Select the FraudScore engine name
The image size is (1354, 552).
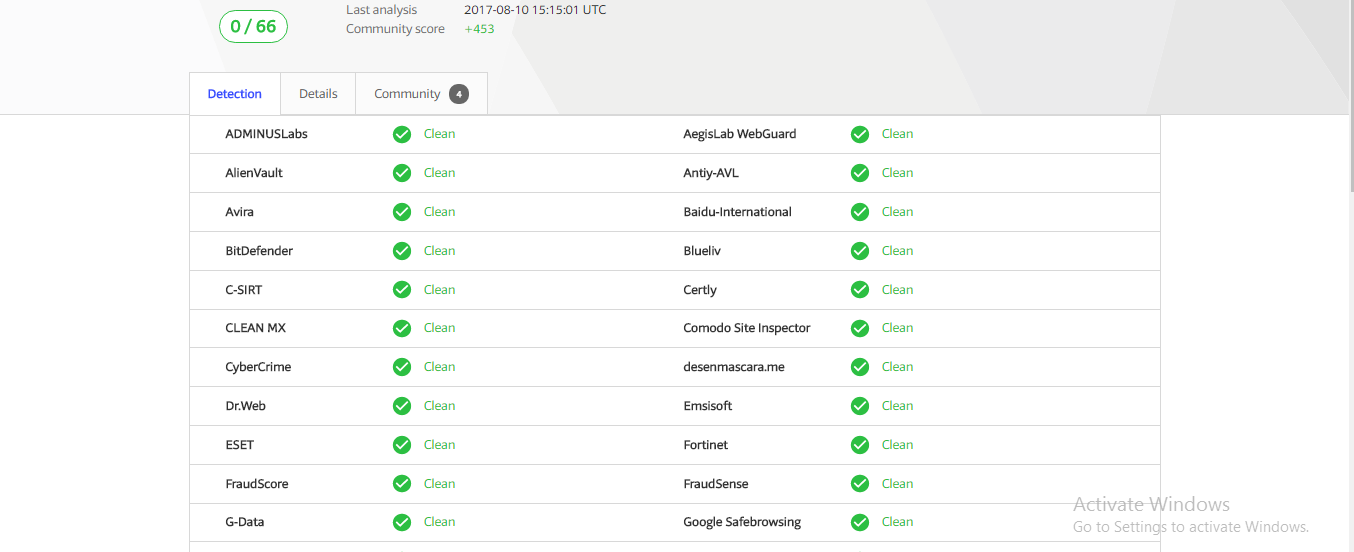(257, 484)
